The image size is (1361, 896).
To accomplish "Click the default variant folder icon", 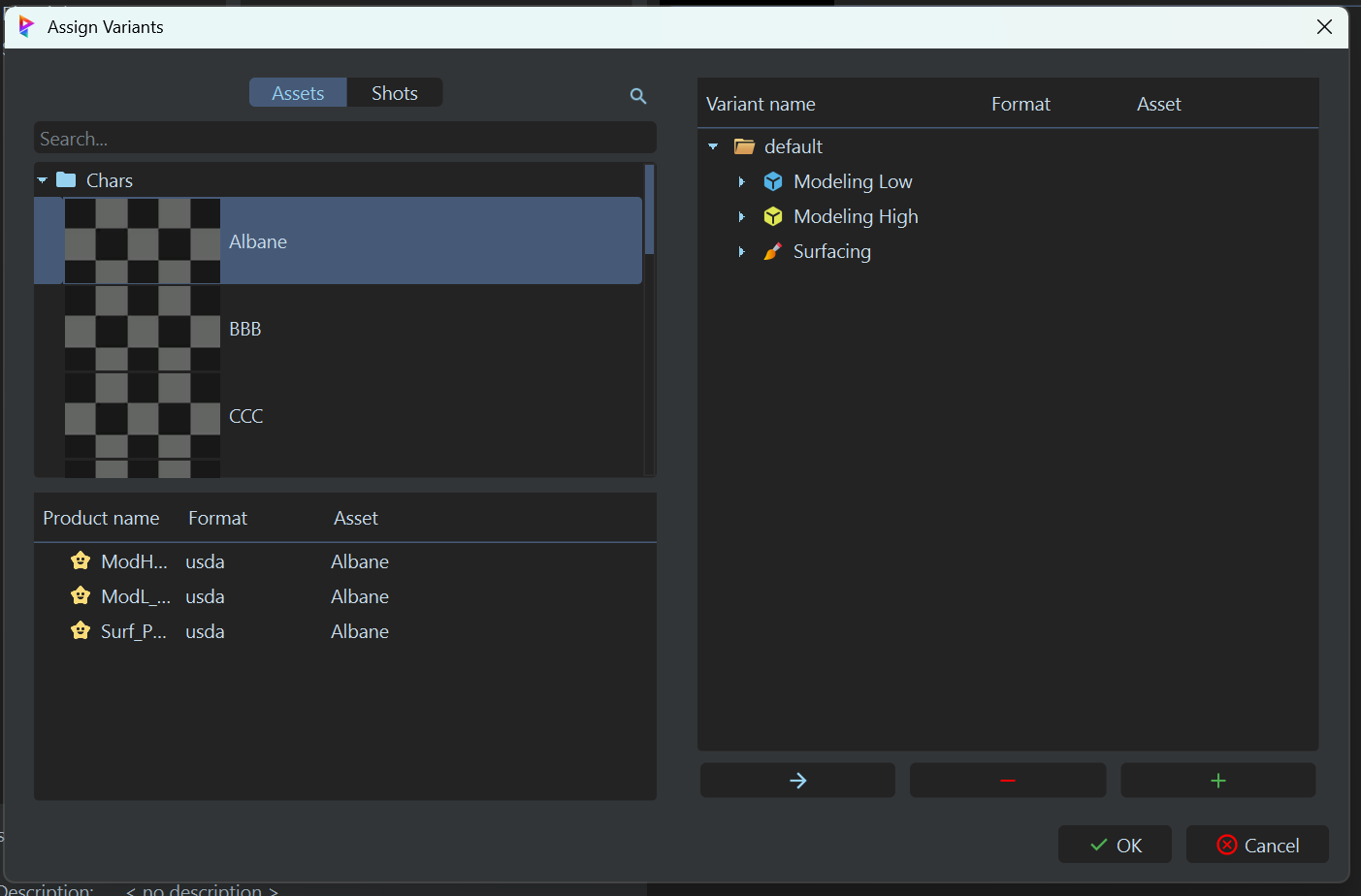I will [x=744, y=146].
